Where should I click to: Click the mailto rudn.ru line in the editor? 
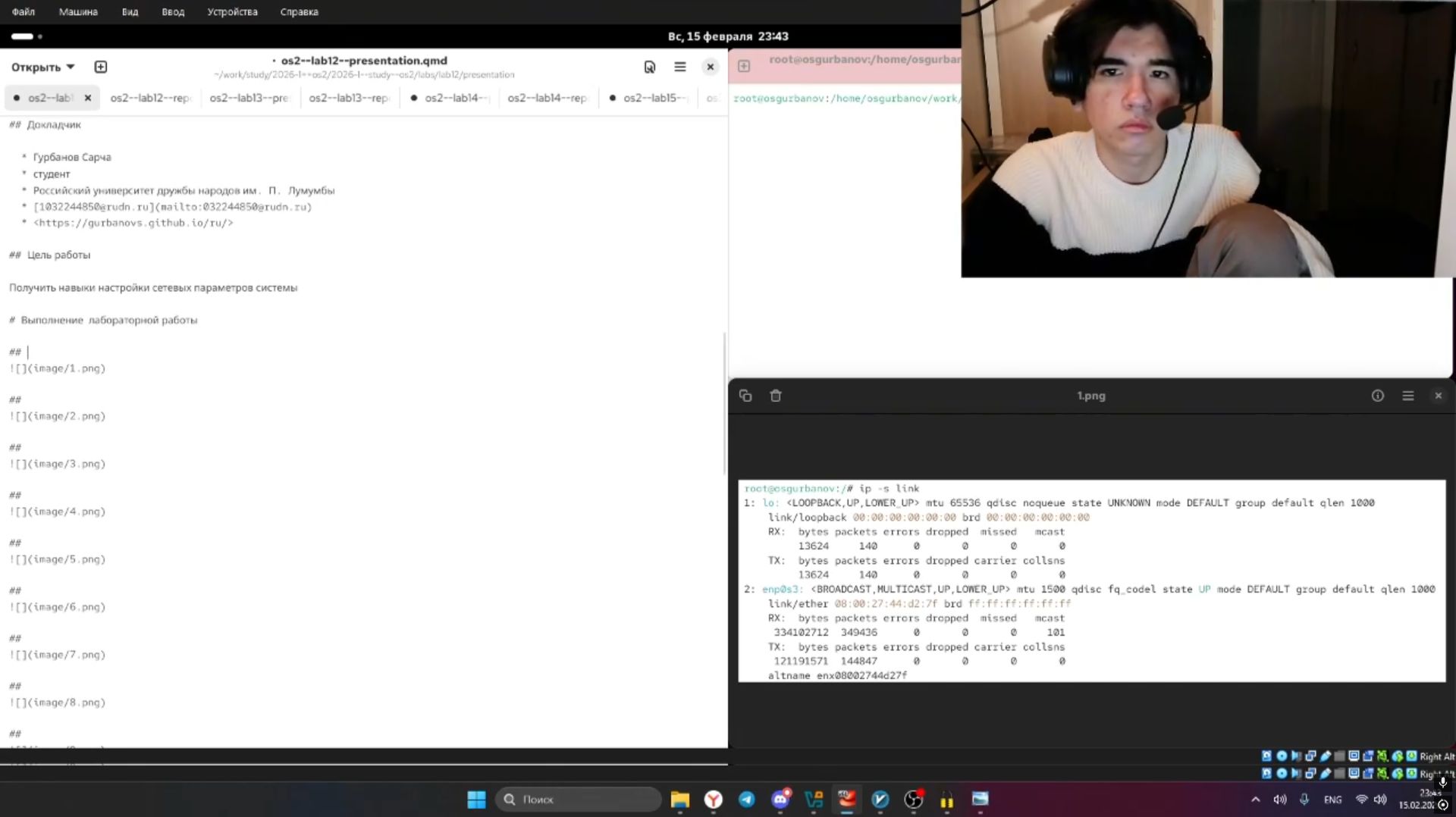[173, 206]
